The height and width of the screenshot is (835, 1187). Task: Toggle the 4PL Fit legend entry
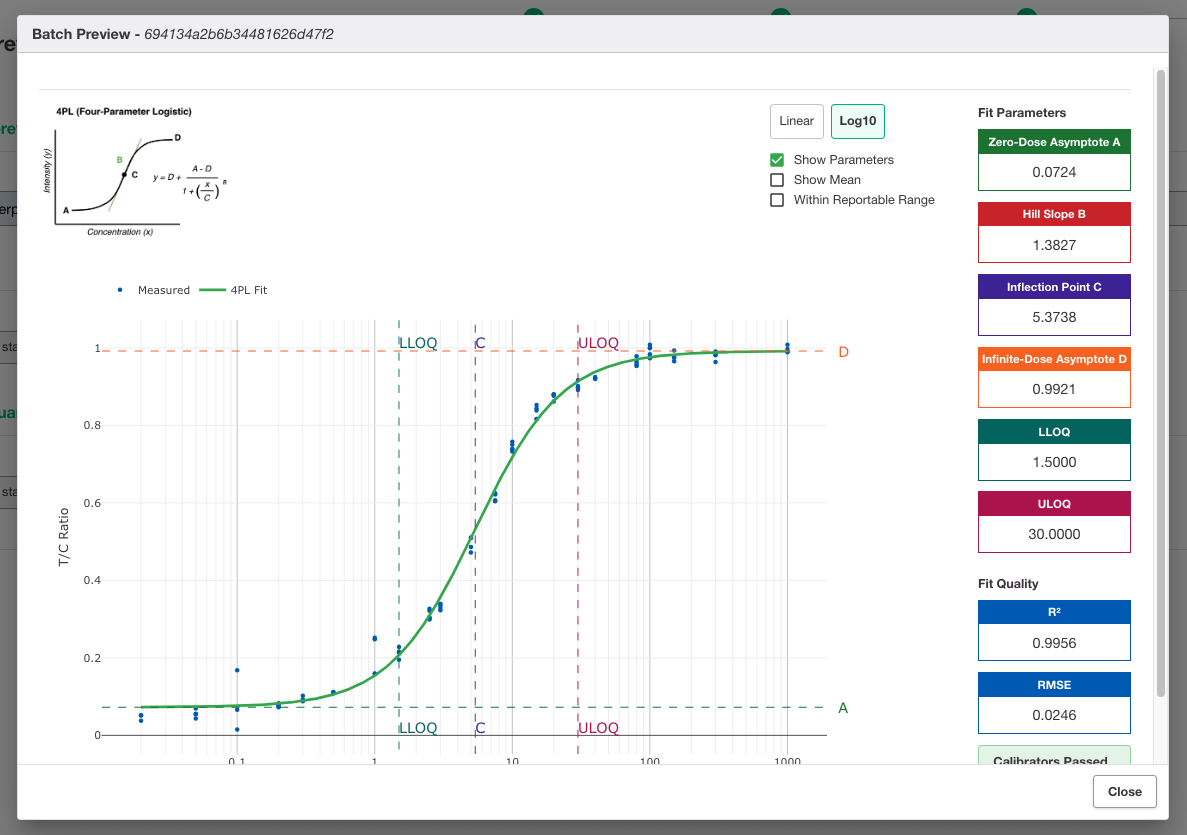[233, 290]
